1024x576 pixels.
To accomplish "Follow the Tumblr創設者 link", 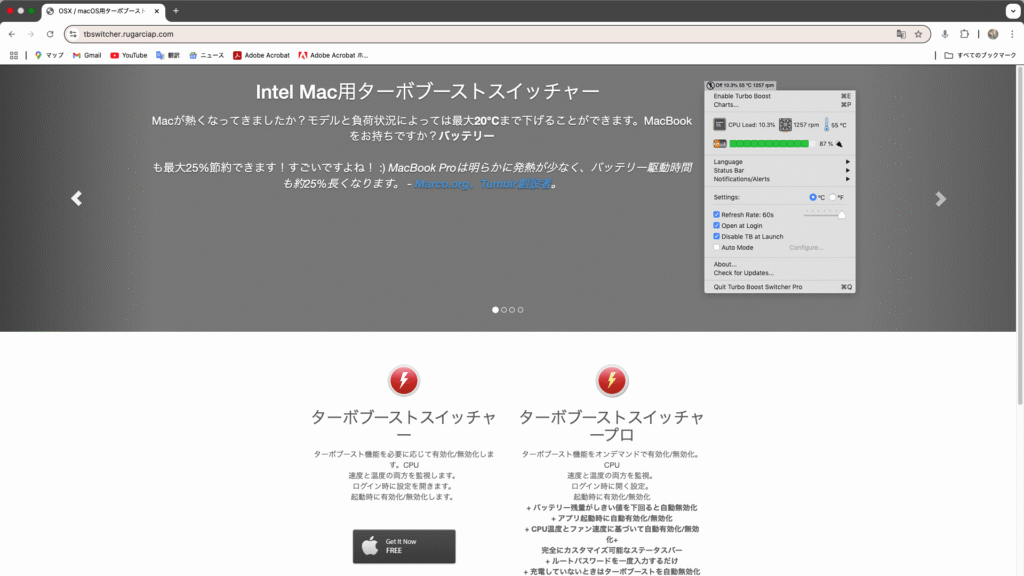I will [516, 184].
